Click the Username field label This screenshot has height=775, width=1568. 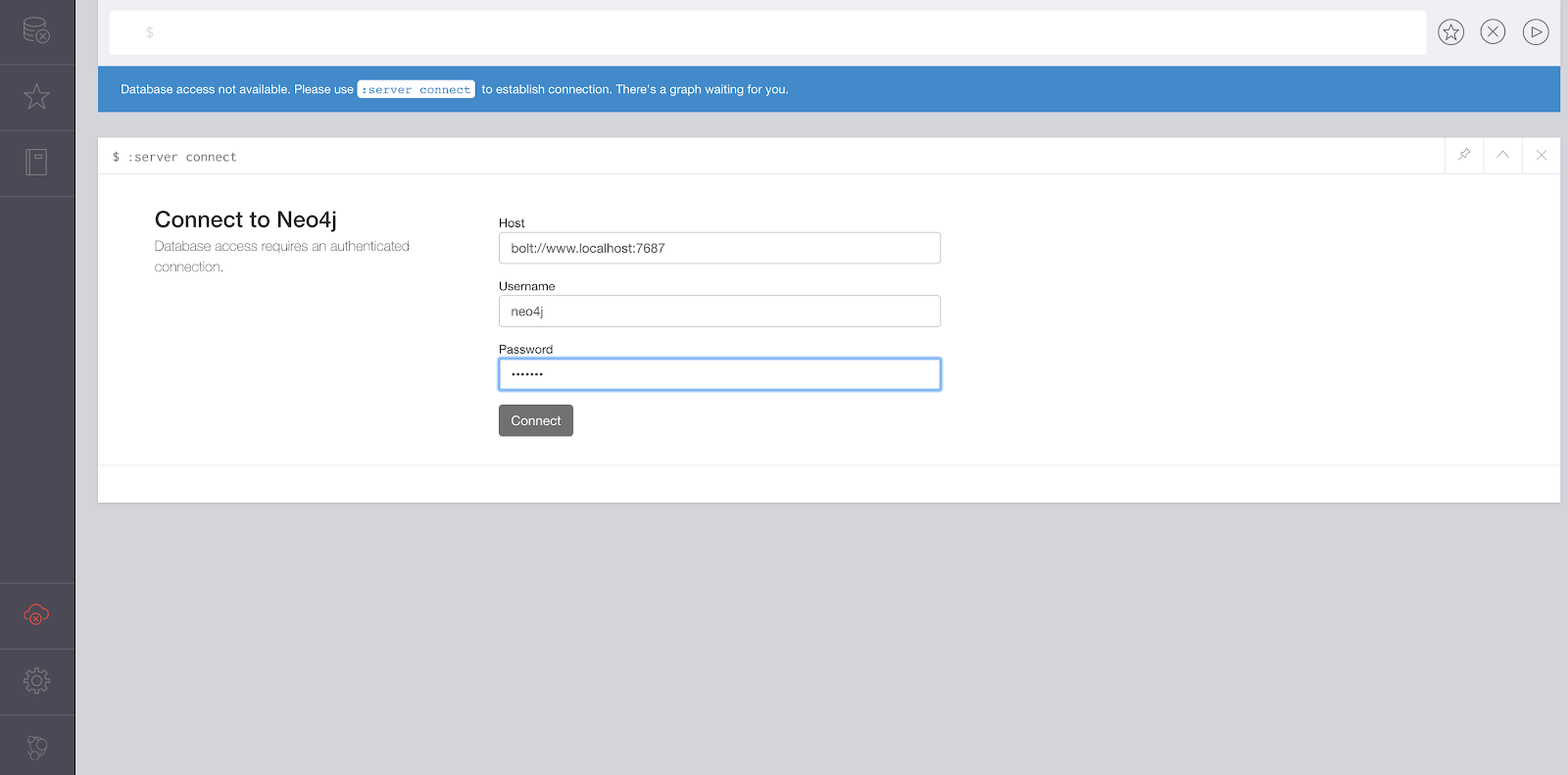point(527,286)
